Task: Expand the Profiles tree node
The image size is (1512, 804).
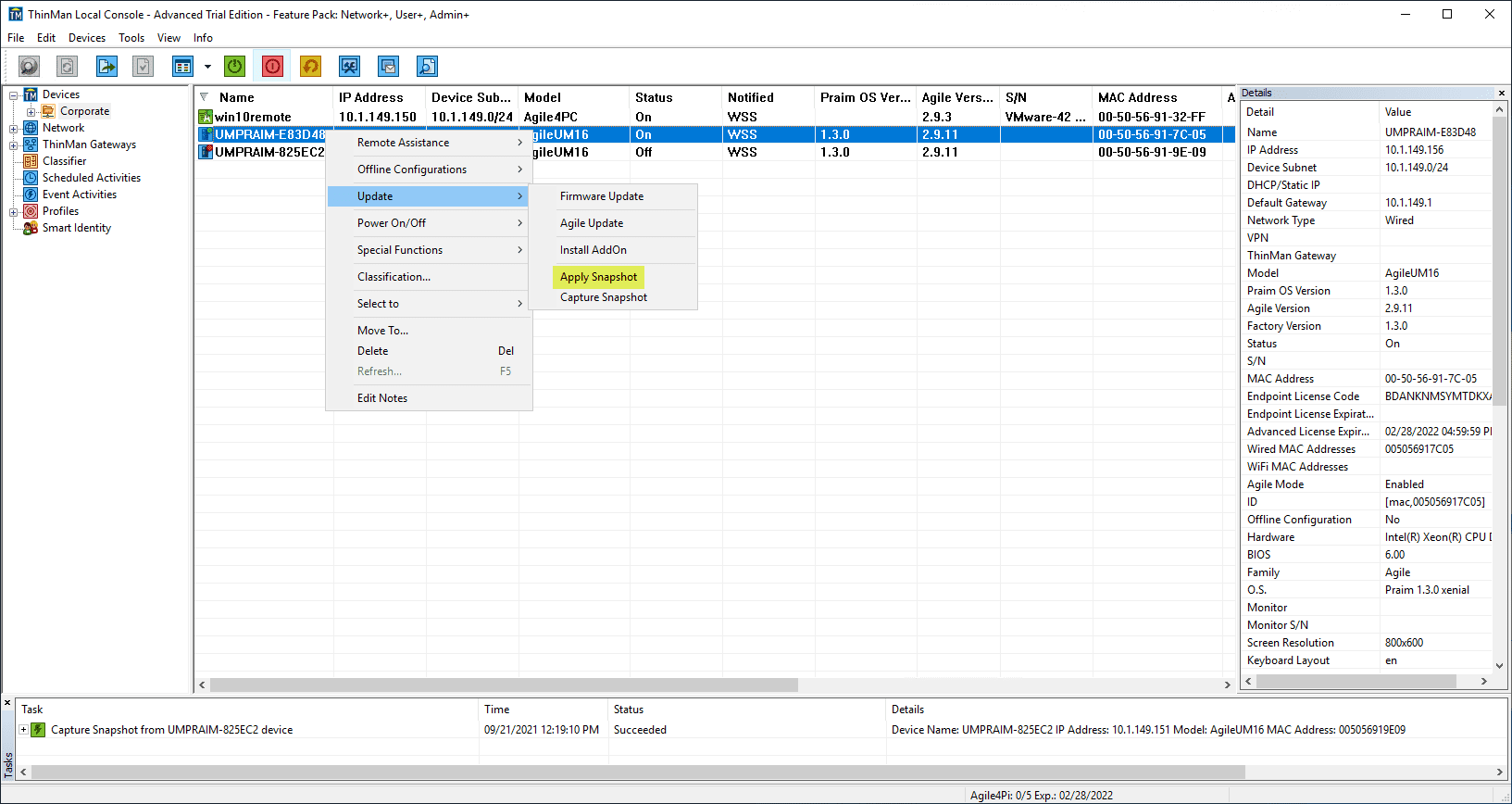Action: pyautogui.click(x=14, y=212)
